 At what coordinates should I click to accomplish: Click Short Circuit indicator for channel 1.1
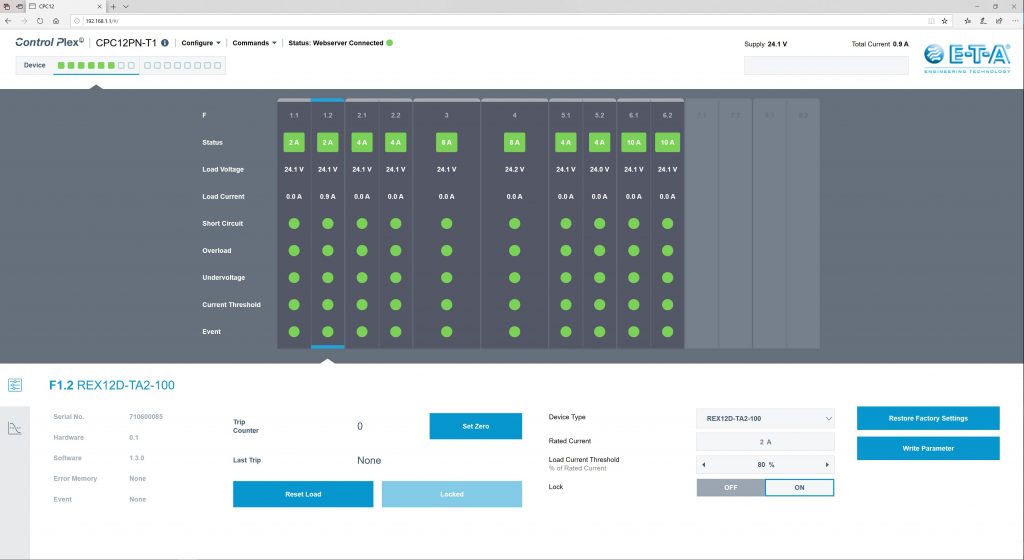294,223
